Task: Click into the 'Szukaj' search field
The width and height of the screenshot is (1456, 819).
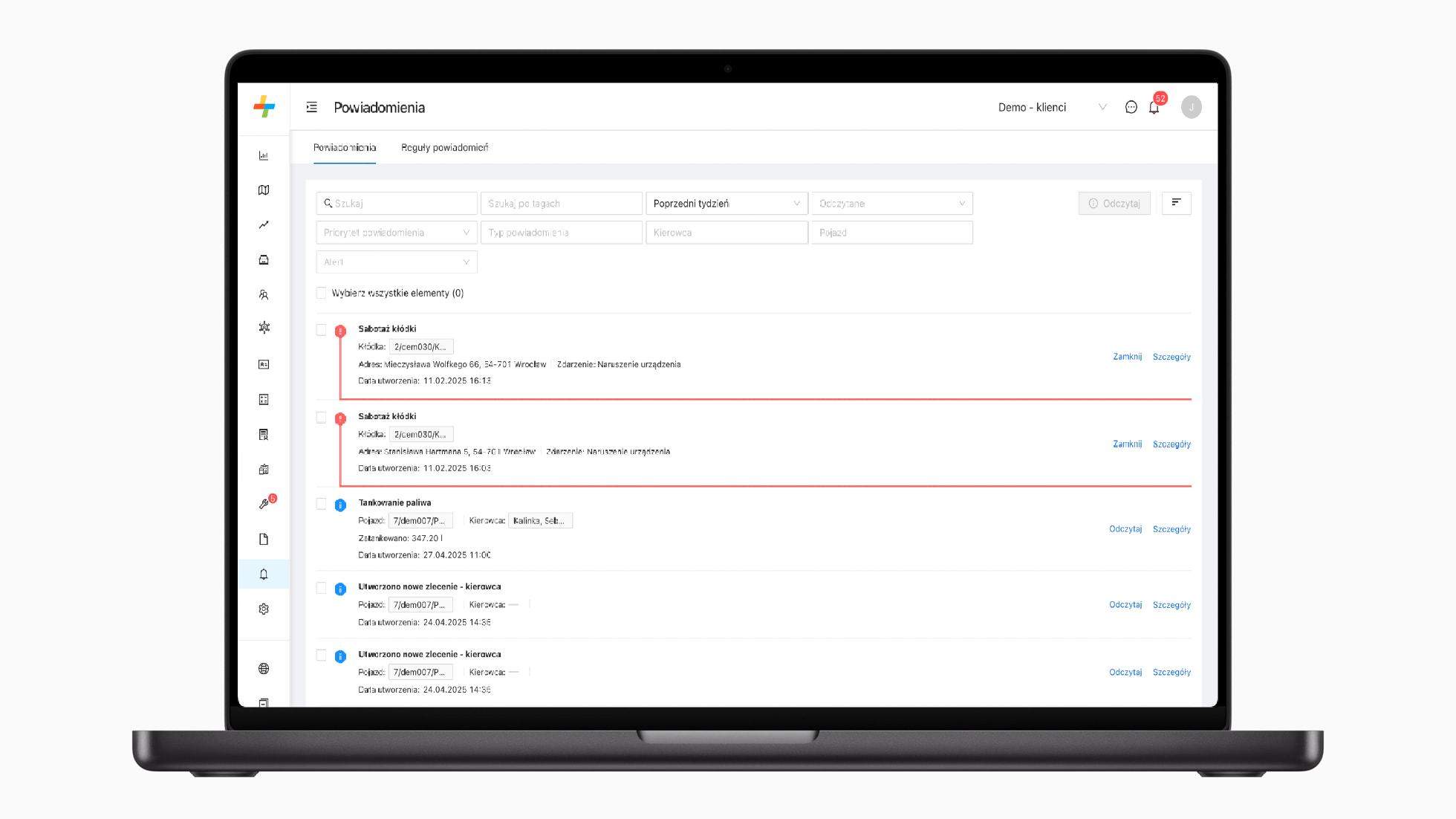Action: pos(401,203)
